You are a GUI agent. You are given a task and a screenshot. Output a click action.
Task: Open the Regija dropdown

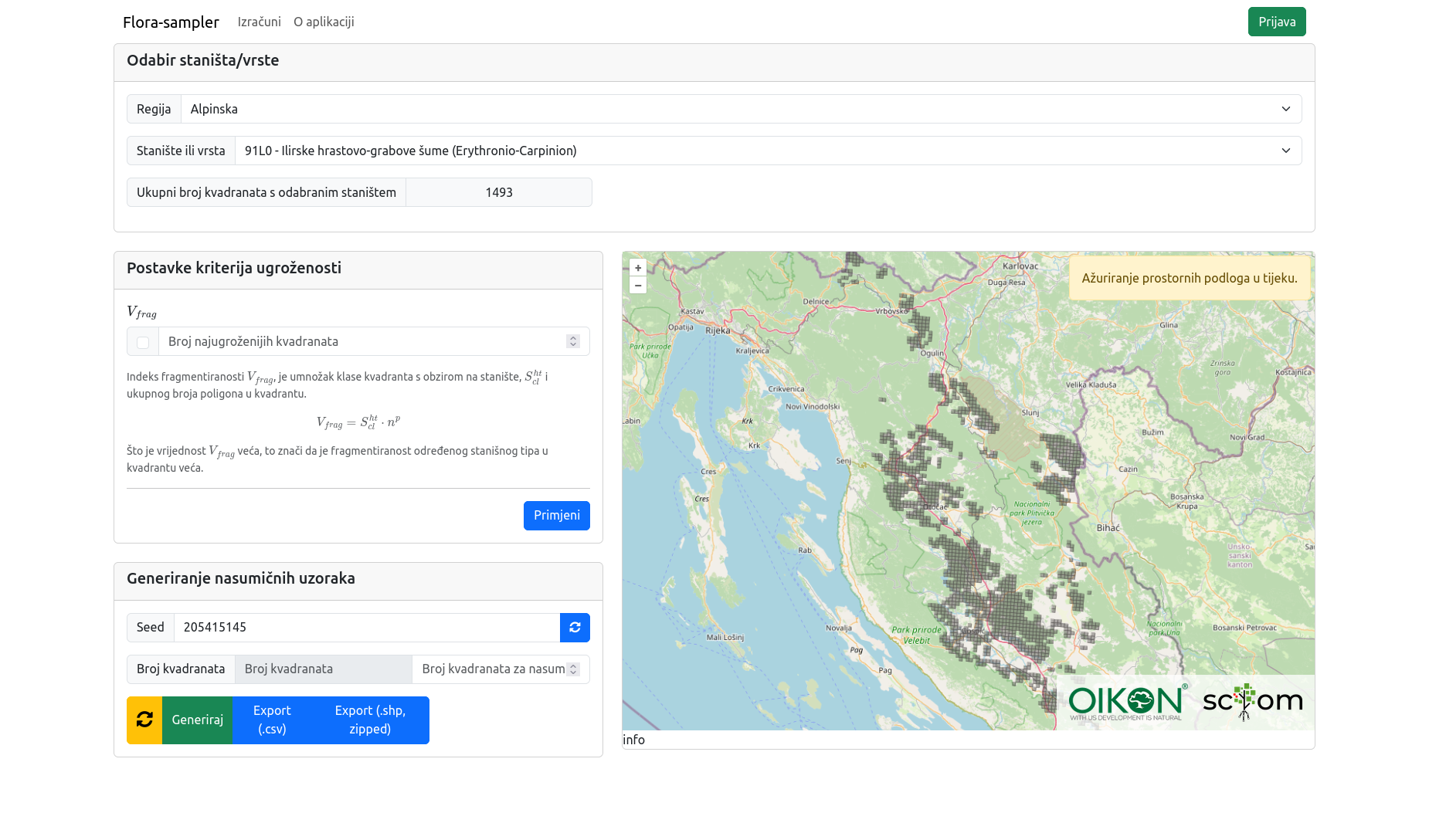click(x=741, y=109)
